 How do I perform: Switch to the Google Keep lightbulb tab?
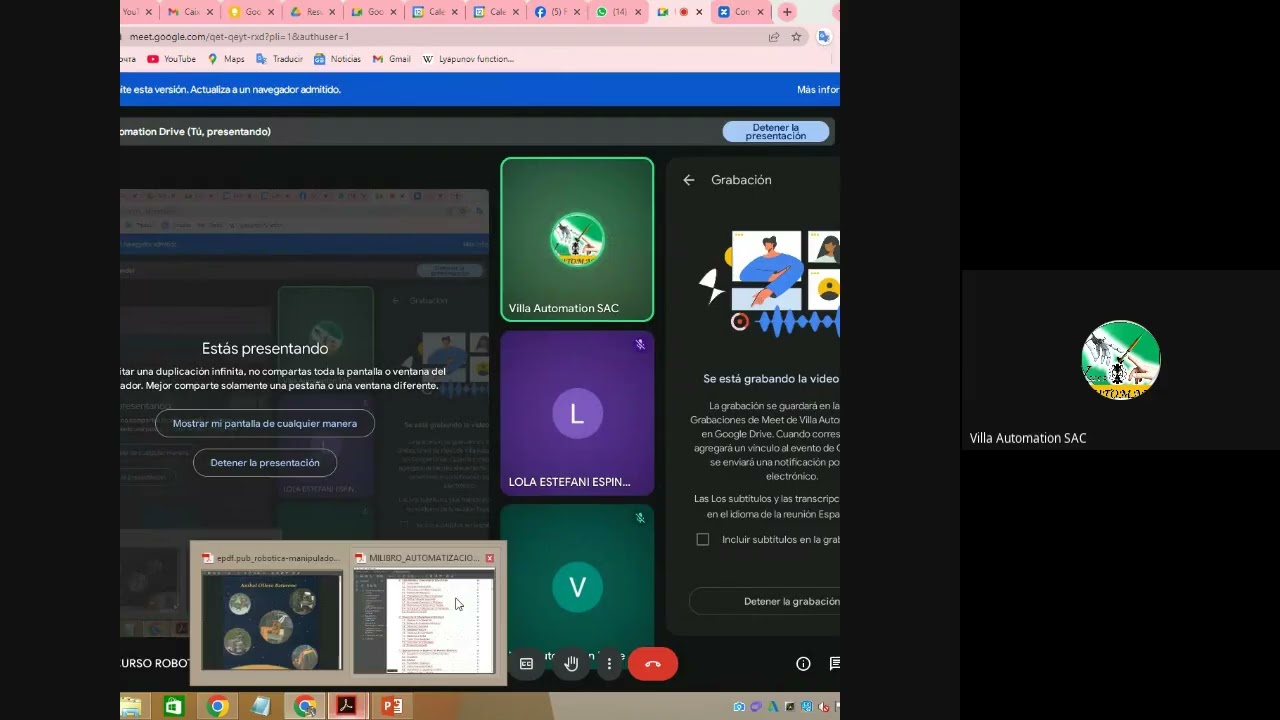click(x=250, y=12)
